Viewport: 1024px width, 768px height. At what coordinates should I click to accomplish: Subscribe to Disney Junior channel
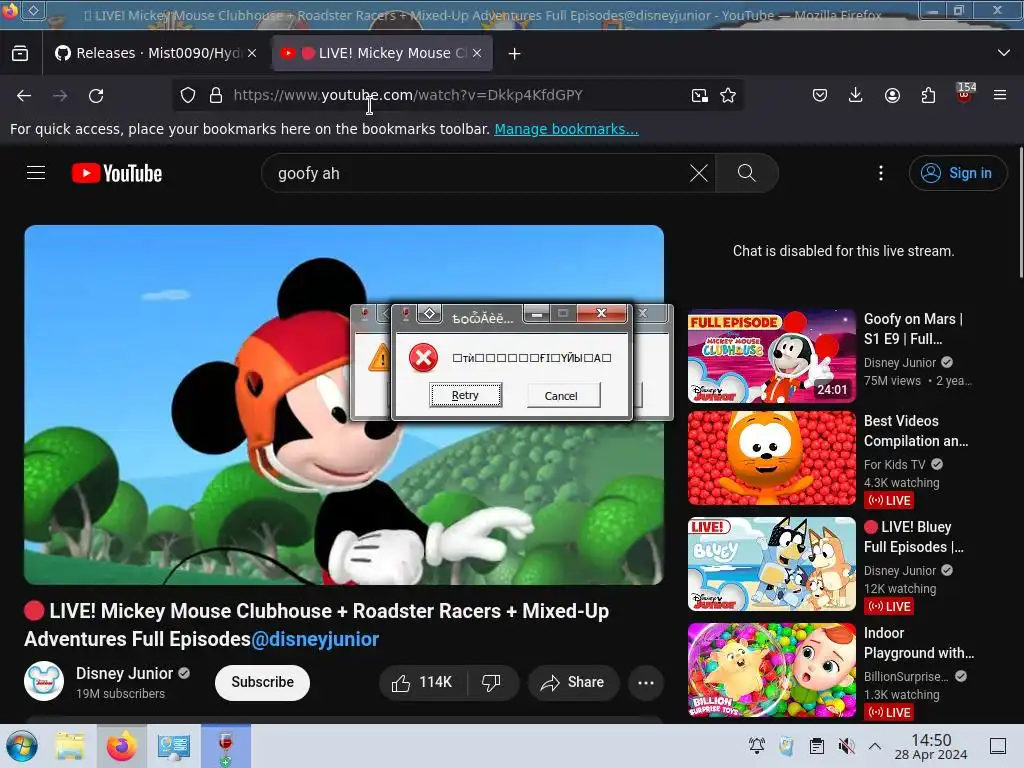[x=263, y=682]
